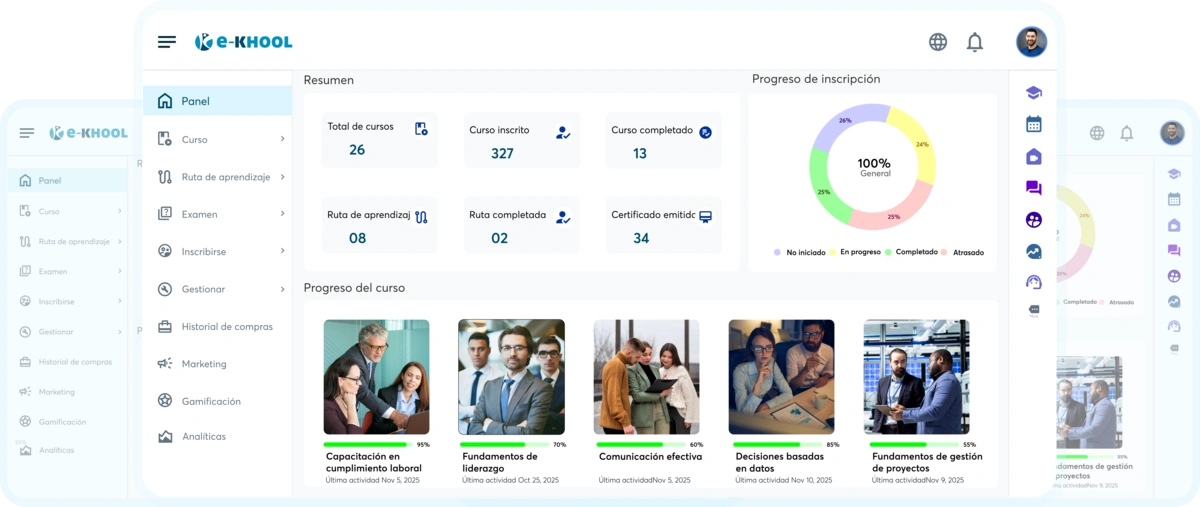This screenshot has width=1200, height=507.
Task: Expand the Ruta de aprendizaje submenu chevron
Action: point(282,177)
